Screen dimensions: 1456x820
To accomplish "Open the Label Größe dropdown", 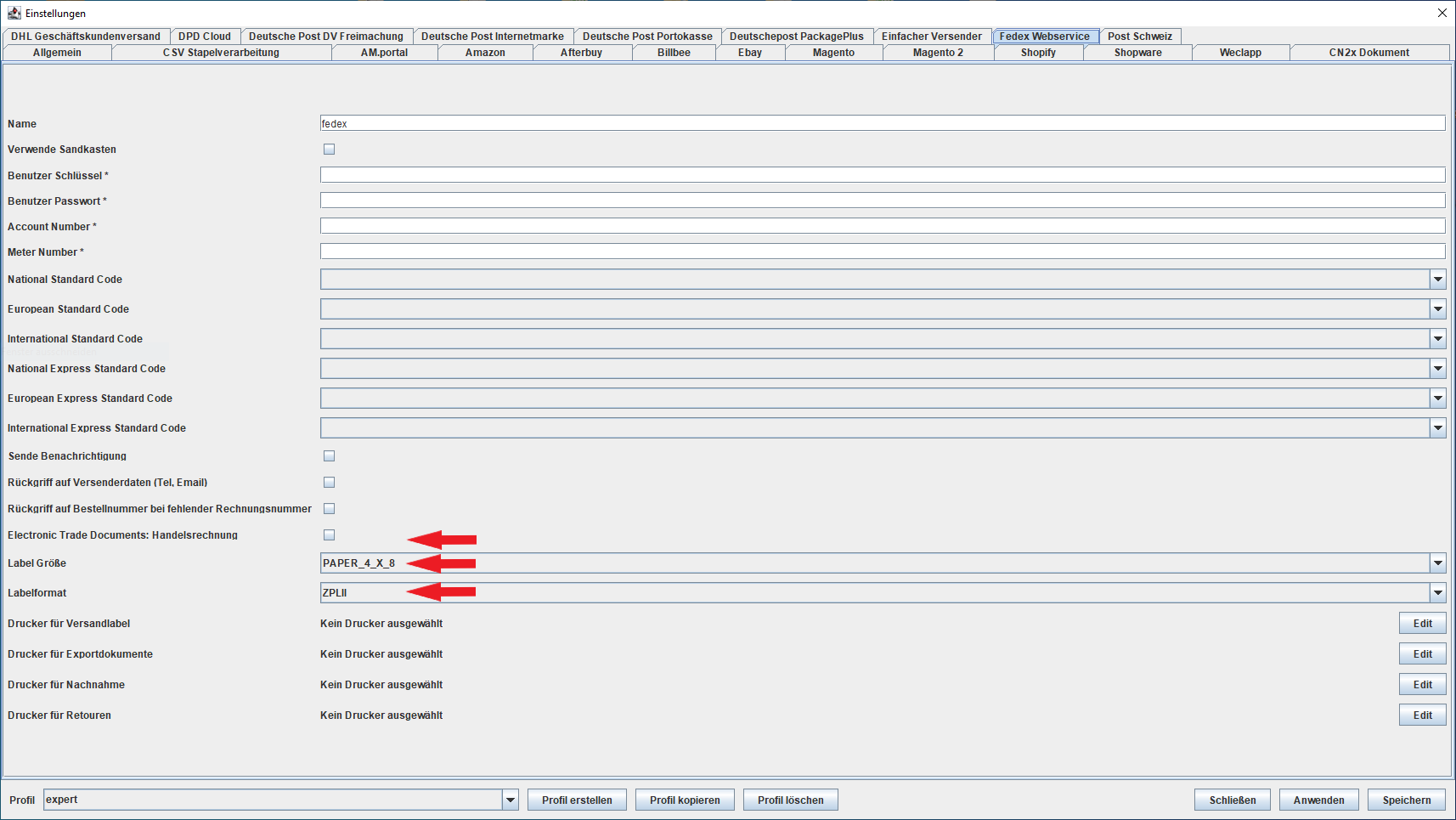I will (1437, 563).
